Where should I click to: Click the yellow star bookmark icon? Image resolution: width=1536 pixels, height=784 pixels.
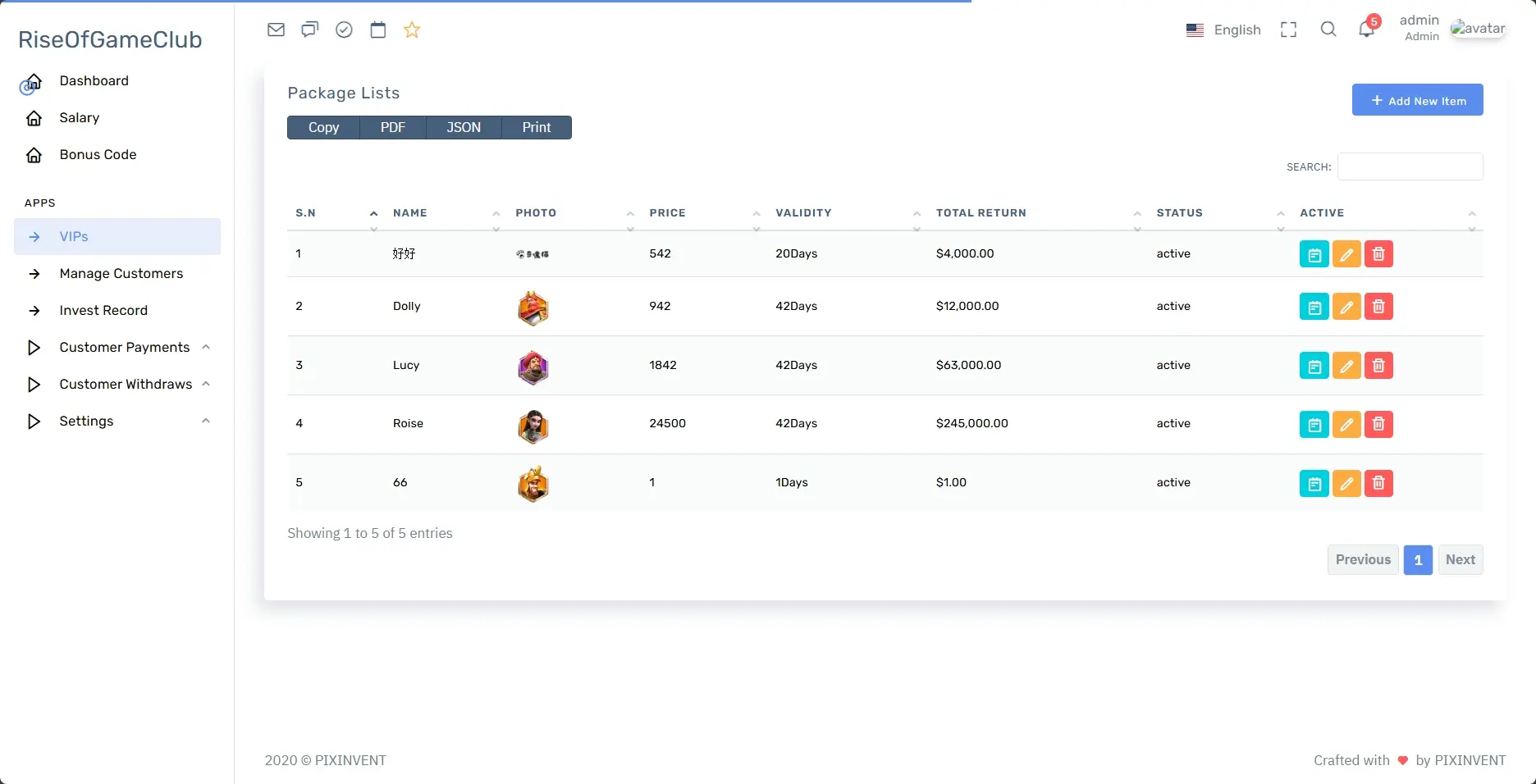[412, 30]
